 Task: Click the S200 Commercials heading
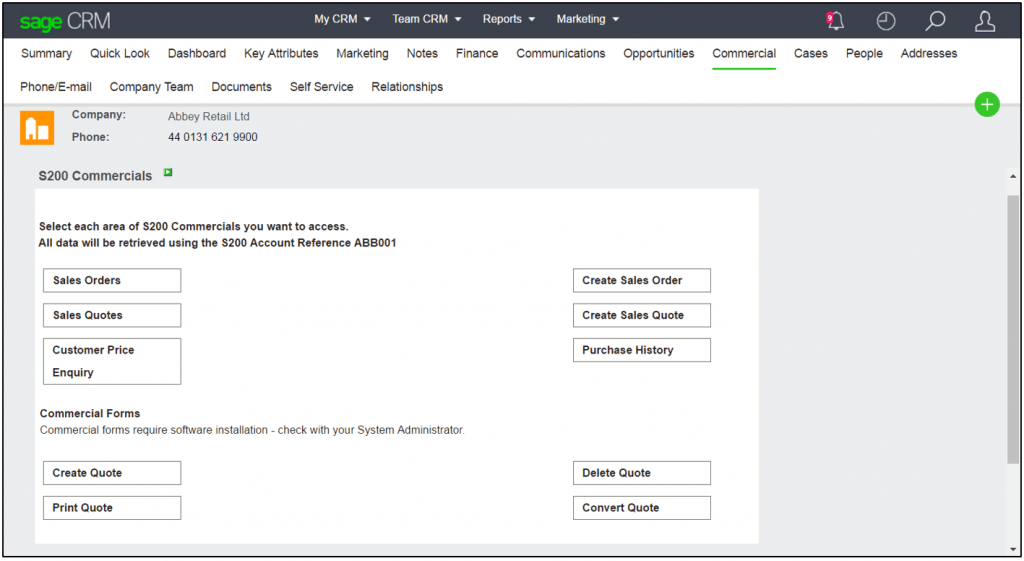[x=95, y=176]
